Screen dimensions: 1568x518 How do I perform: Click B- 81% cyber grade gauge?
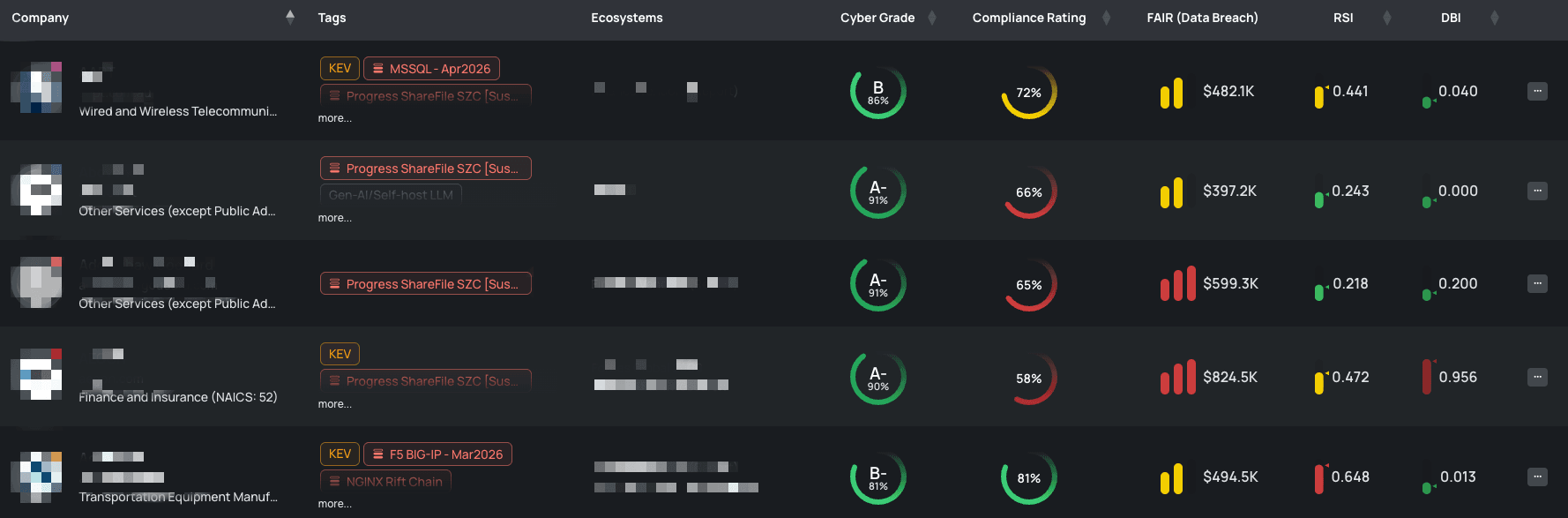tap(877, 477)
